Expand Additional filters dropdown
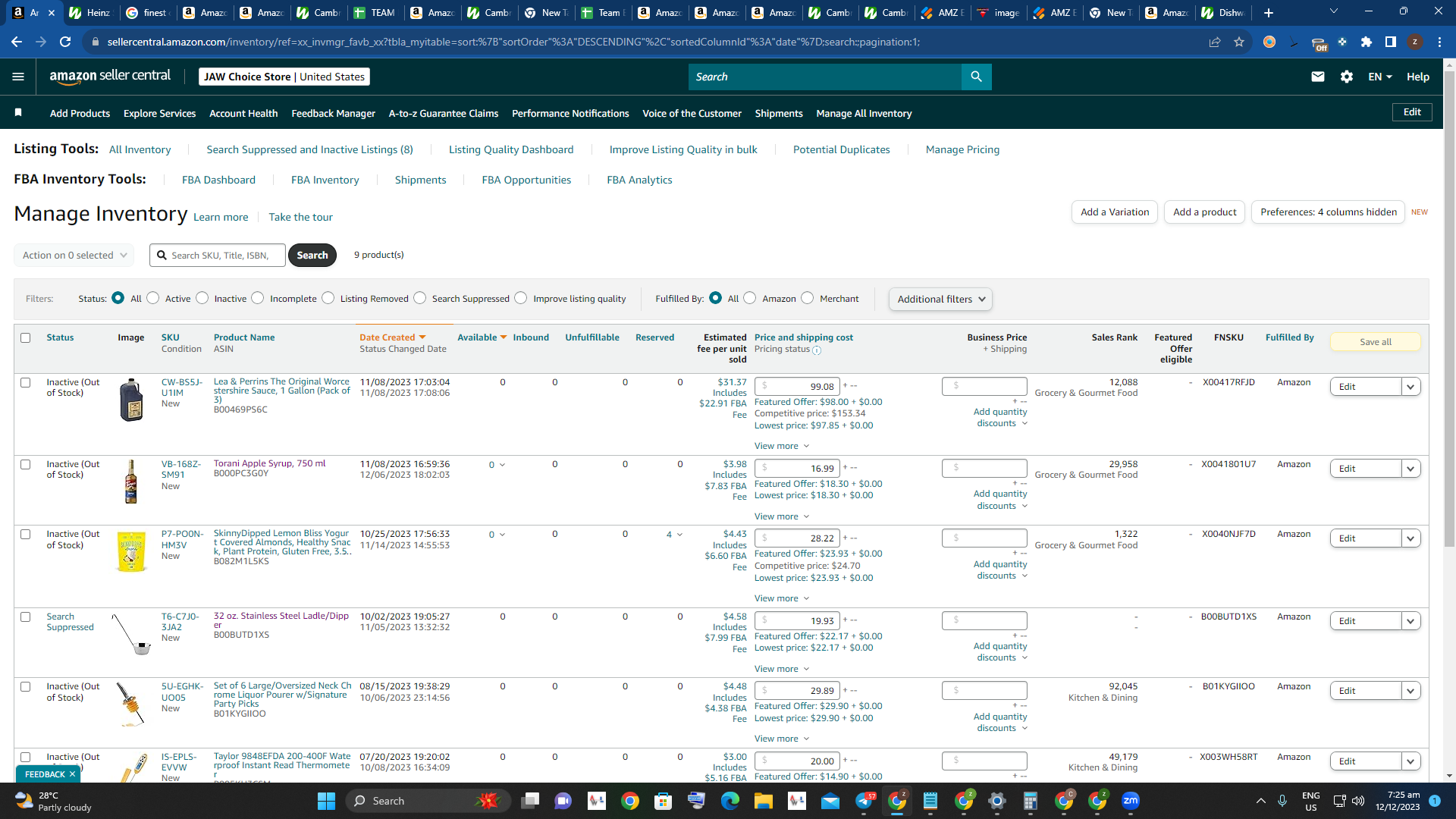Image resolution: width=1456 pixels, height=819 pixels. pyautogui.click(x=940, y=299)
